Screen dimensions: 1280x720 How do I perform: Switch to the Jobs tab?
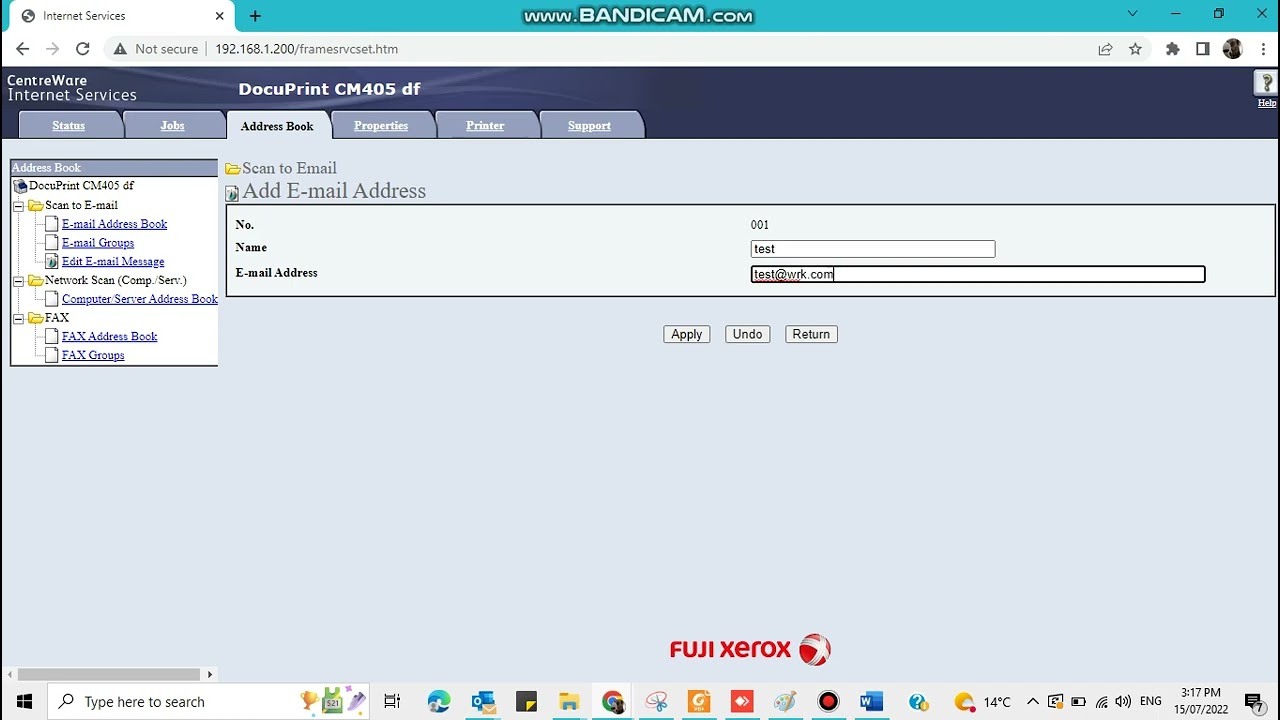(x=172, y=126)
